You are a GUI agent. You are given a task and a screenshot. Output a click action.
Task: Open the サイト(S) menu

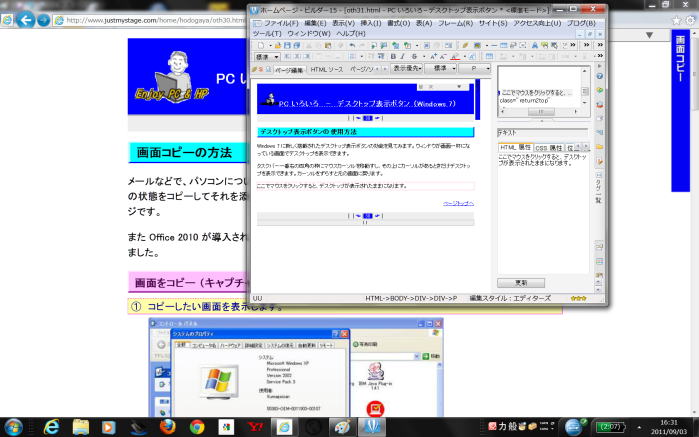tap(493, 23)
